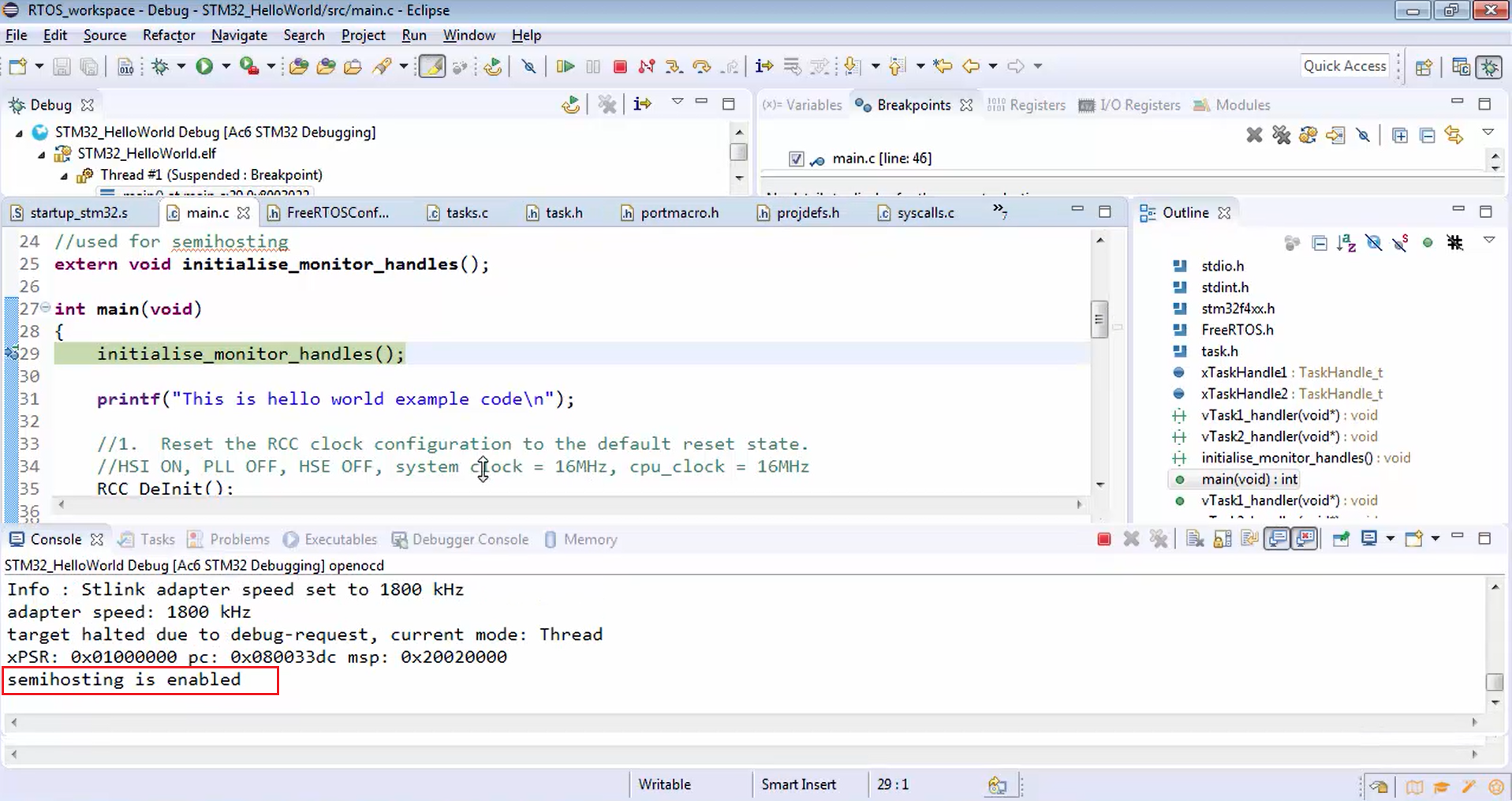Screen dimensions: 1512x801
Task: Click the green Run button
Action: (204, 66)
